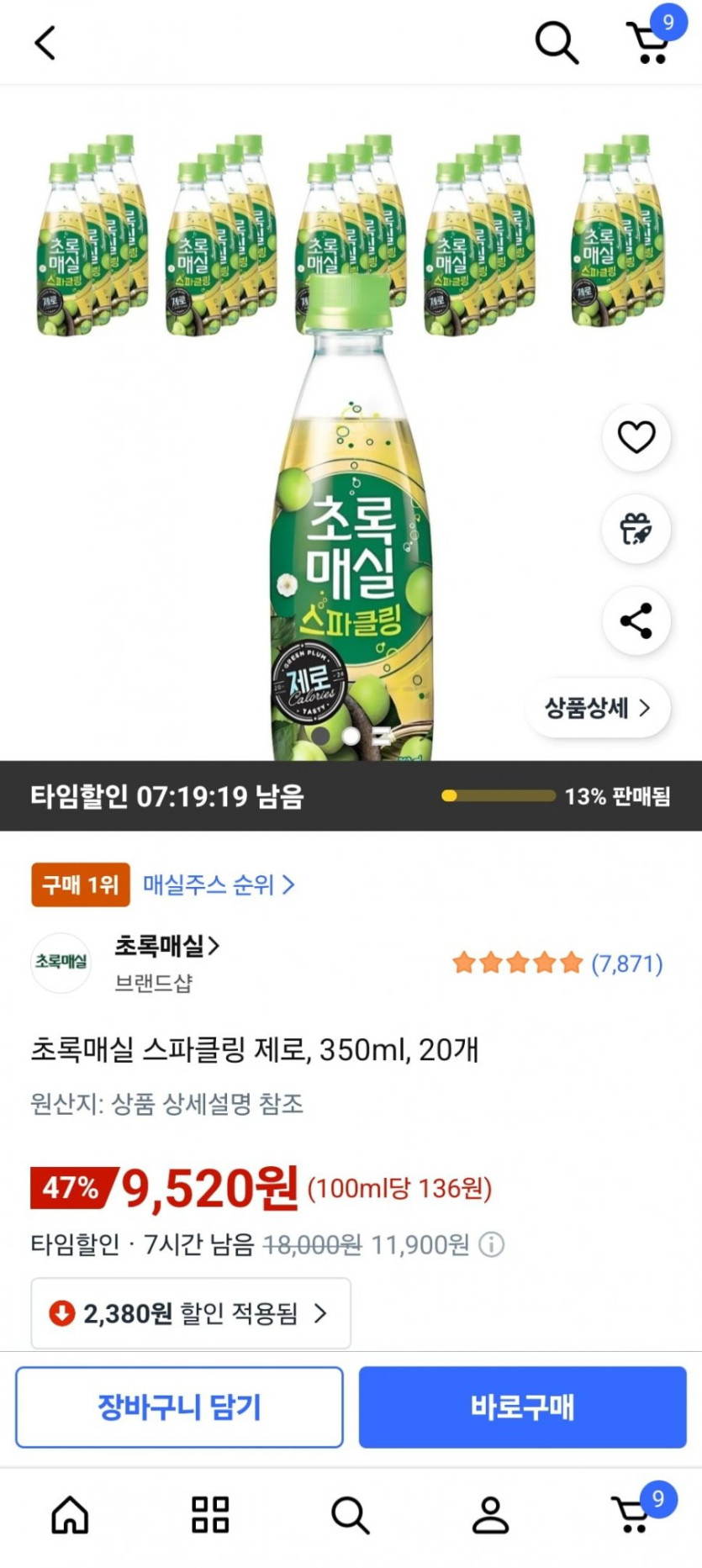The height and width of the screenshot is (1568, 702).
Task: Tap the price info circle icon
Action: pos(492,1244)
